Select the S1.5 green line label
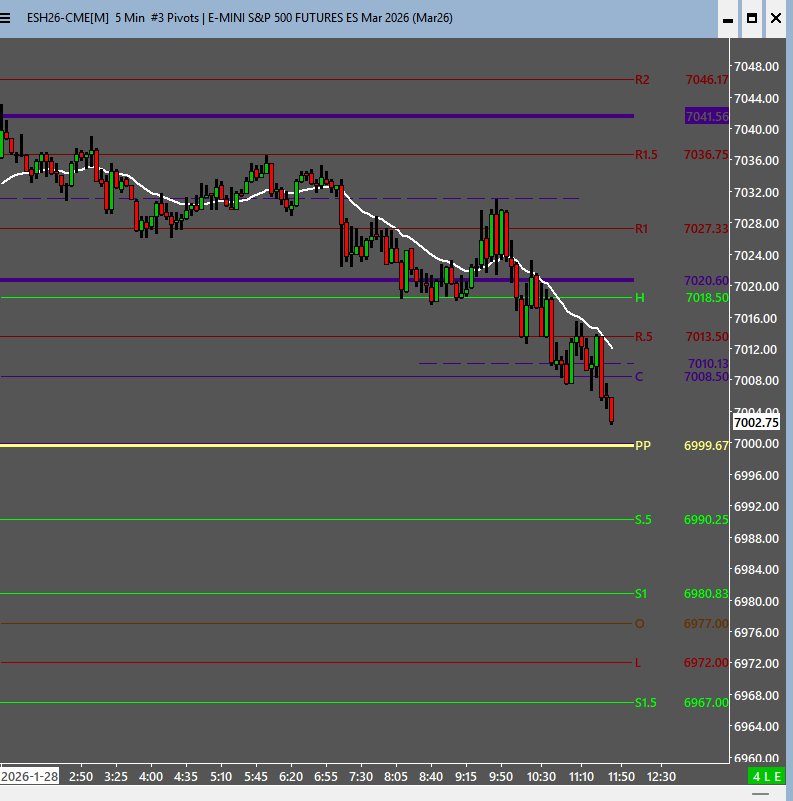 [645, 702]
